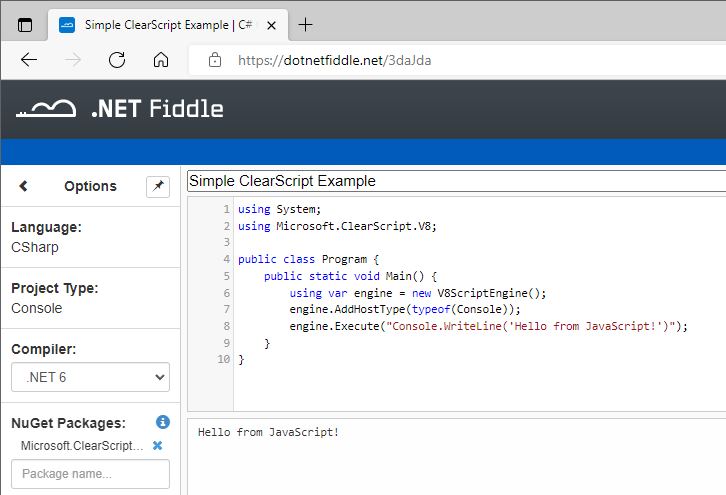726x495 pixels.
Task: Open the tab actions menu icon
Action: tap(25, 25)
